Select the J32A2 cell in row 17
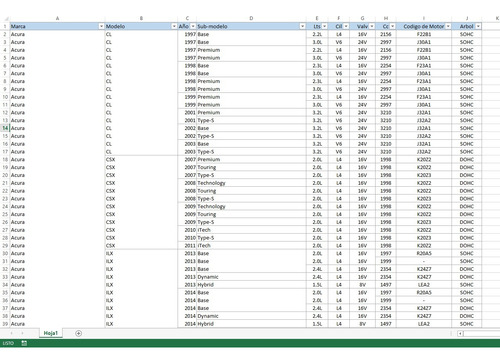The height and width of the screenshot is (364, 500). click(424, 152)
